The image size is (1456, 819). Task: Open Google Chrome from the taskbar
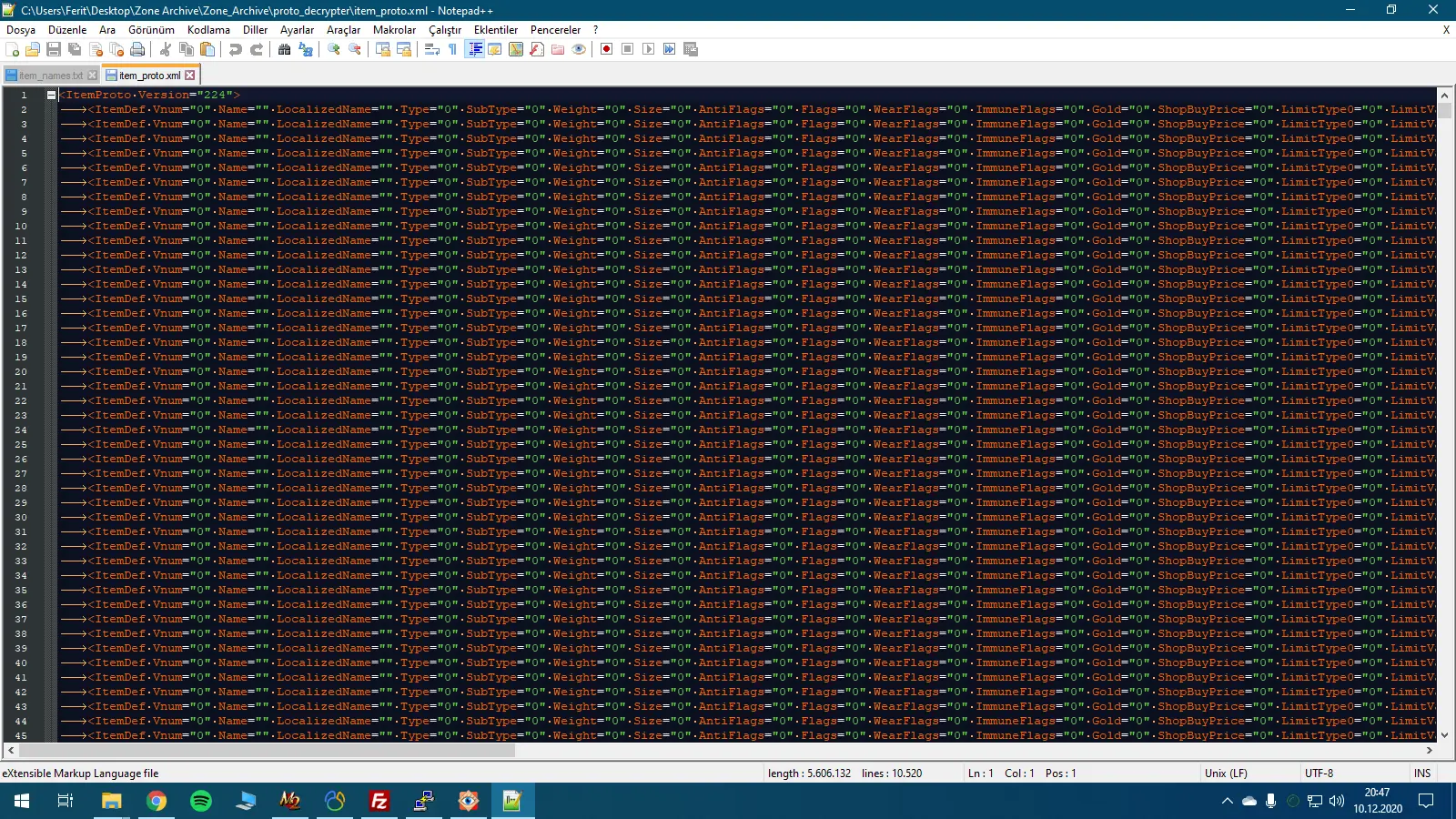[x=157, y=801]
